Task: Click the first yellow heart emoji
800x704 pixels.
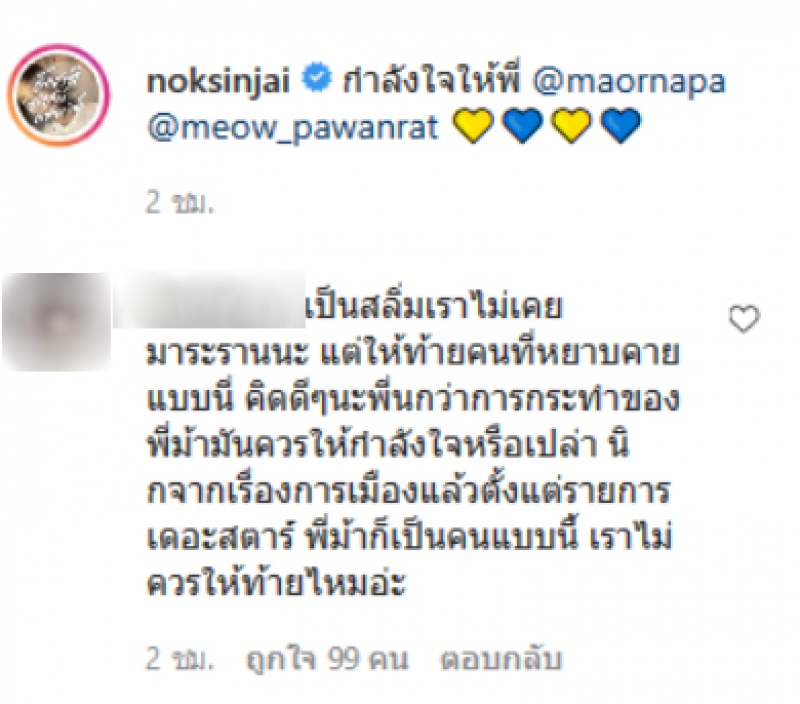Action: tap(473, 125)
